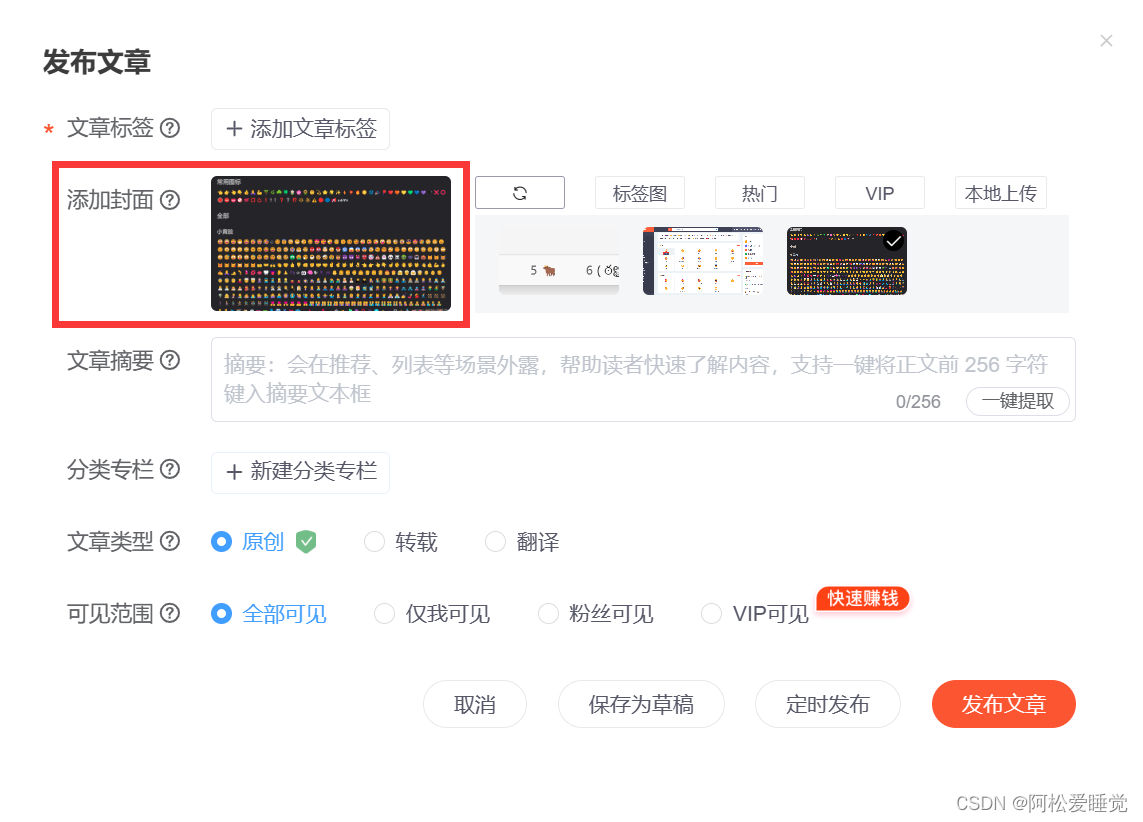This screenshot has height=822, width=1143.
Task: Click 添加文章标签 button
Action: coord(300,129)
